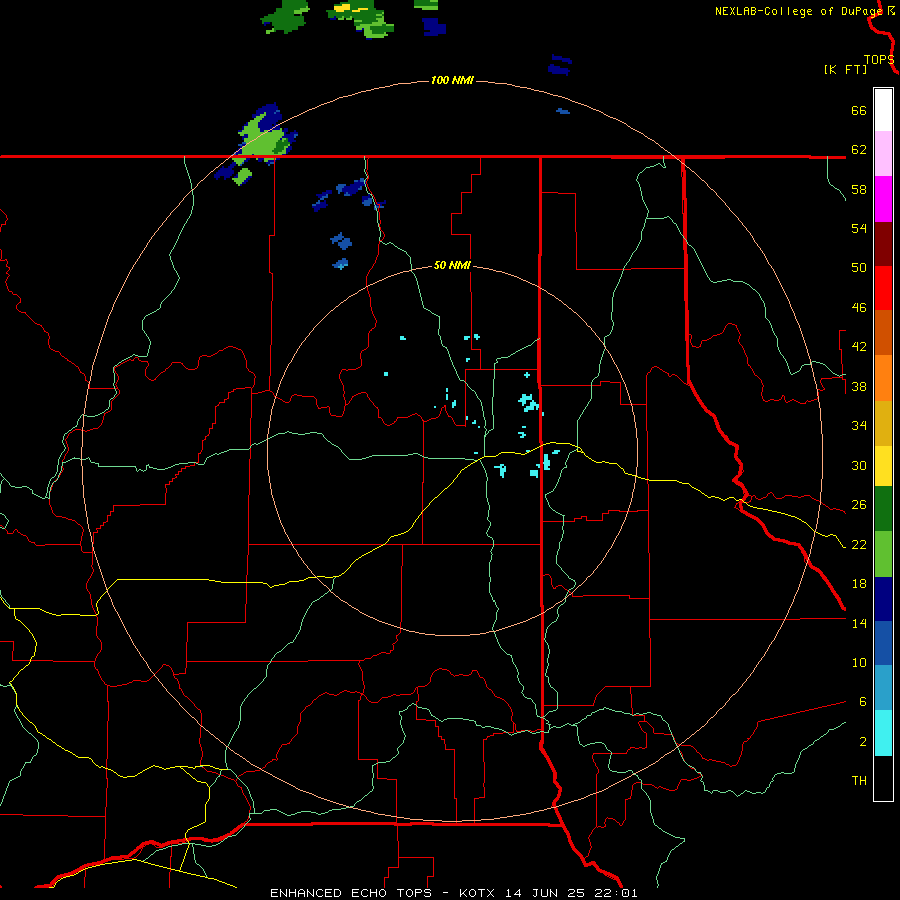Image resolution: width=900 pixels, height=900 pixels.
Task: Select the magenta swatch in the color scale
Action: point(883,199)
